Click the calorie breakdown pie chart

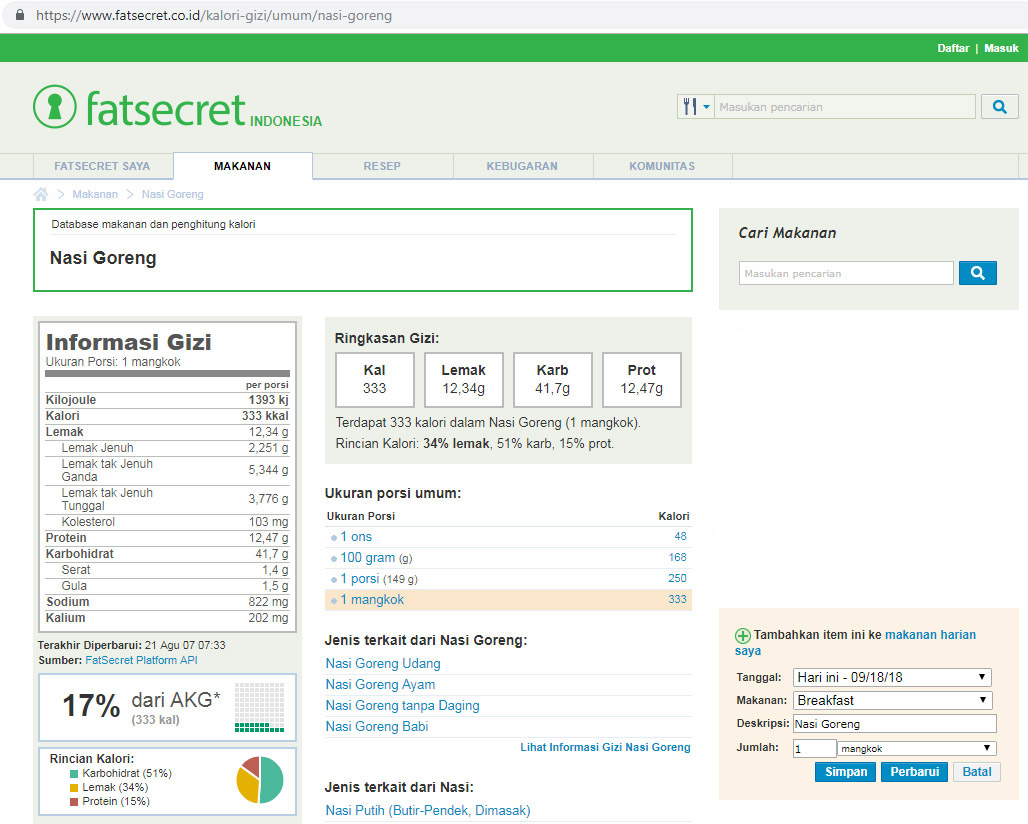click(x=260, y=780)
